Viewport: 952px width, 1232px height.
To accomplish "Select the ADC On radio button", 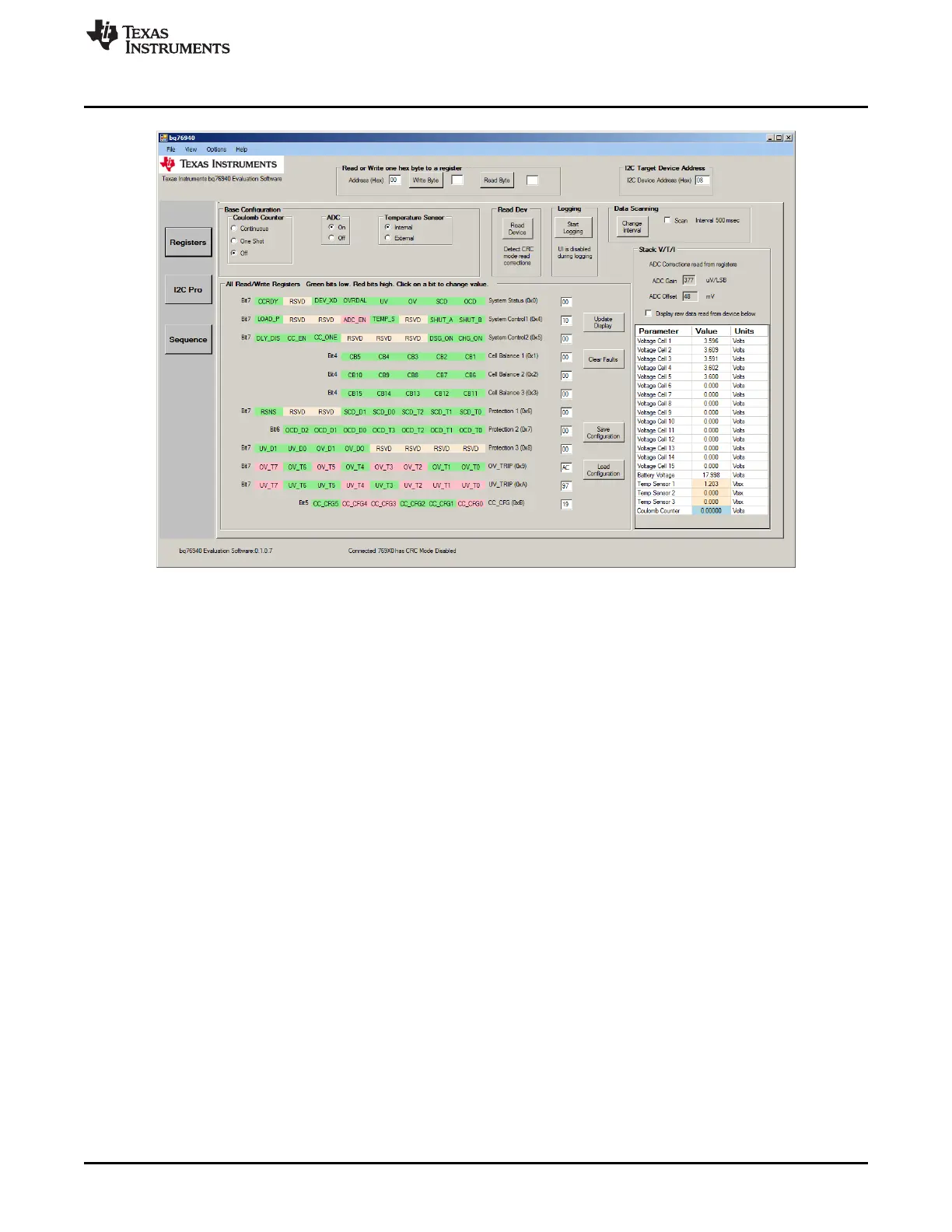I will [x=331, y=227].
